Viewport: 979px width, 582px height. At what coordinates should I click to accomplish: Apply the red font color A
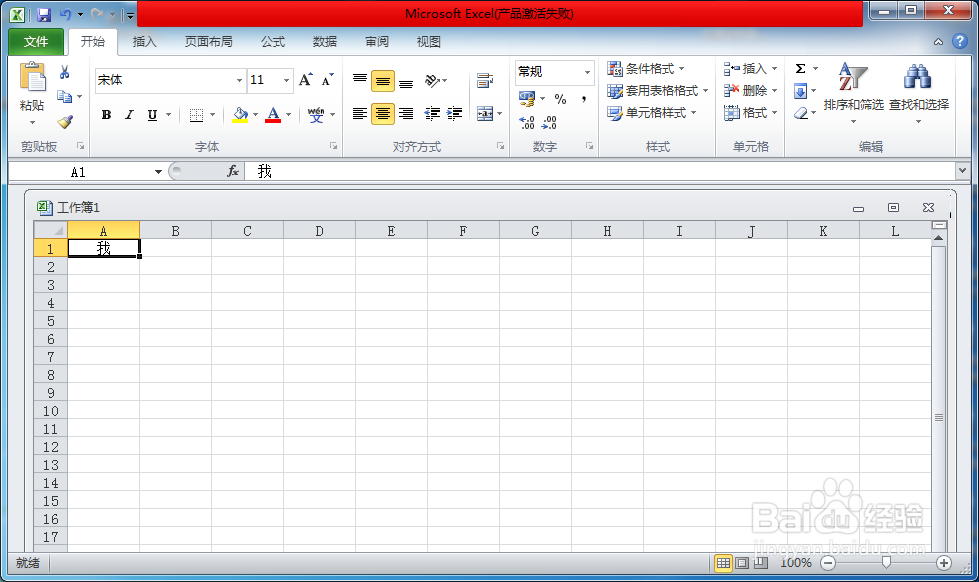tap(273, 115)
